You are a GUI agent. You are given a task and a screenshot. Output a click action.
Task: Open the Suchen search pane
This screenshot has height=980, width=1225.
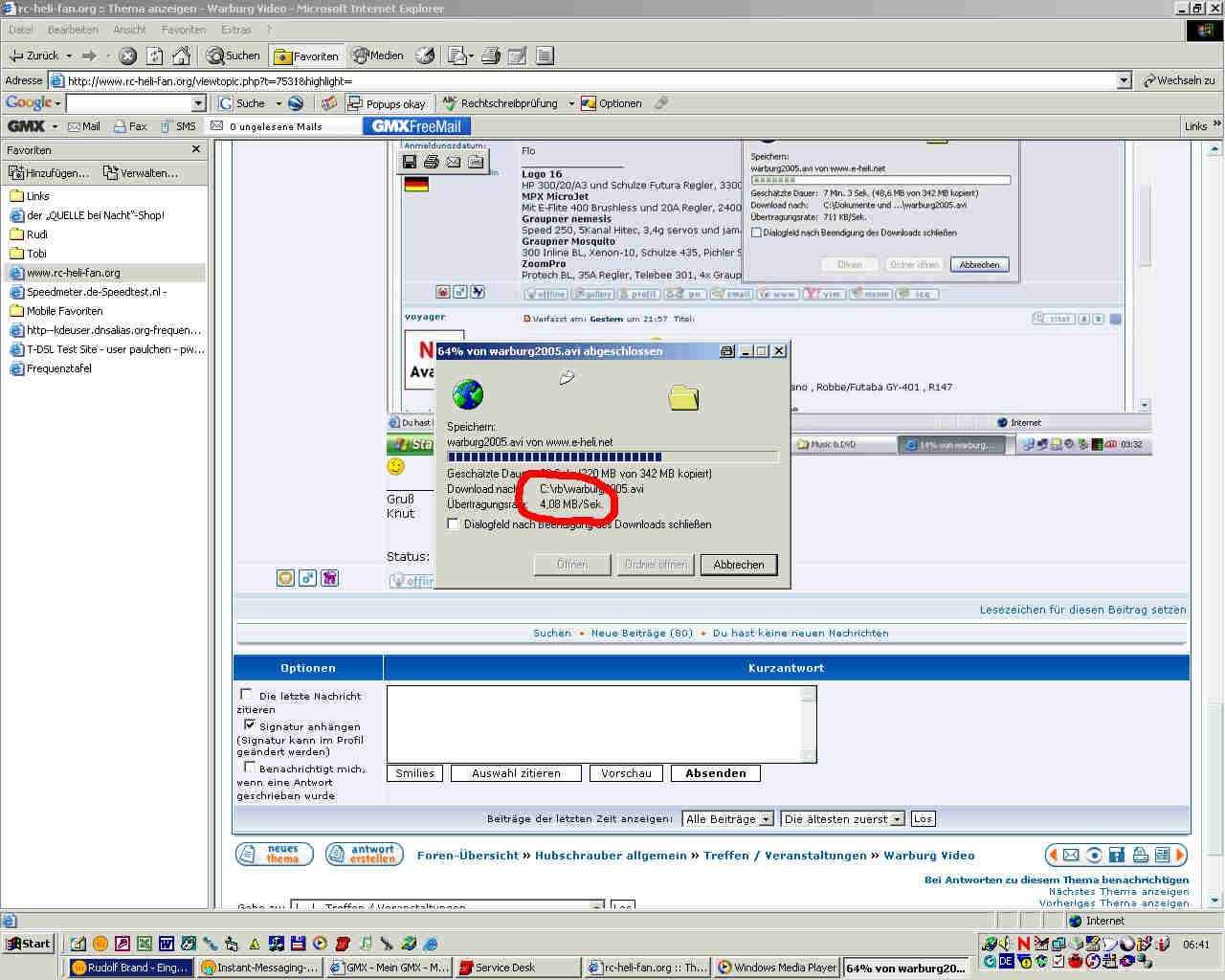click(x=234, y=56)
